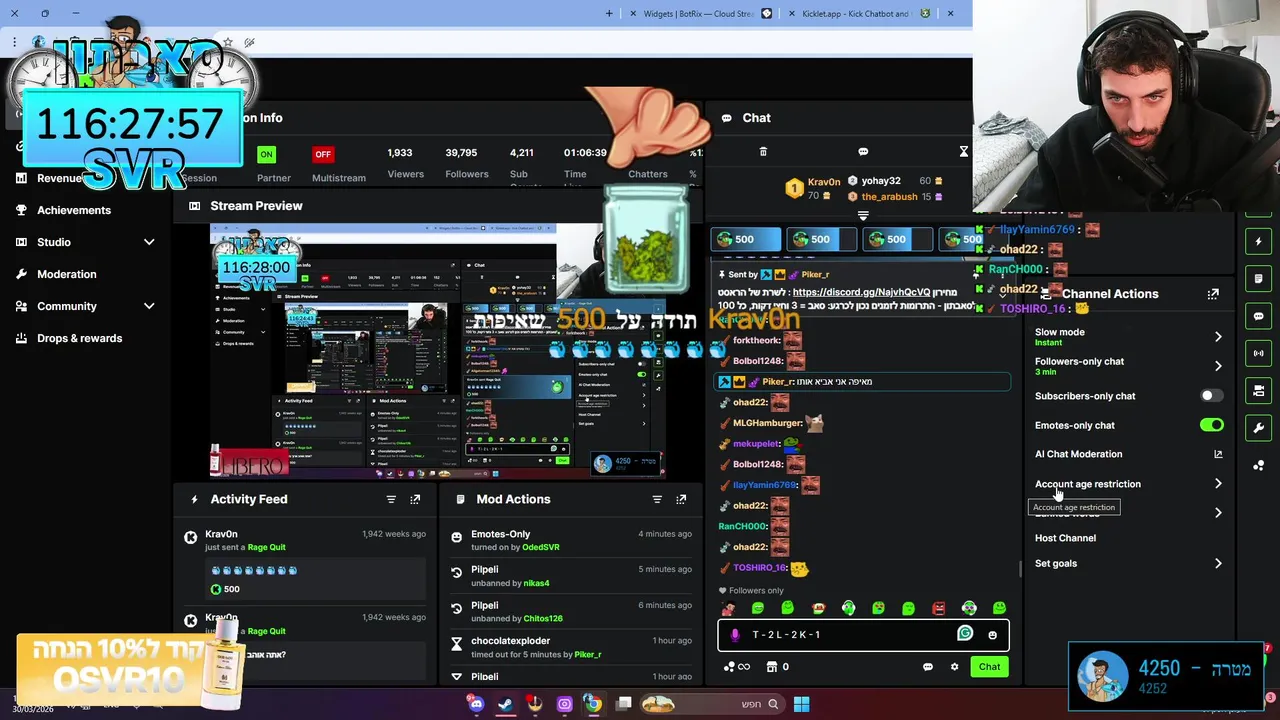The width and height of the screenshot is (1280, 720).
Task: Open Channel Actions wrench icon in right sidebar
Action: point(1258,428)
